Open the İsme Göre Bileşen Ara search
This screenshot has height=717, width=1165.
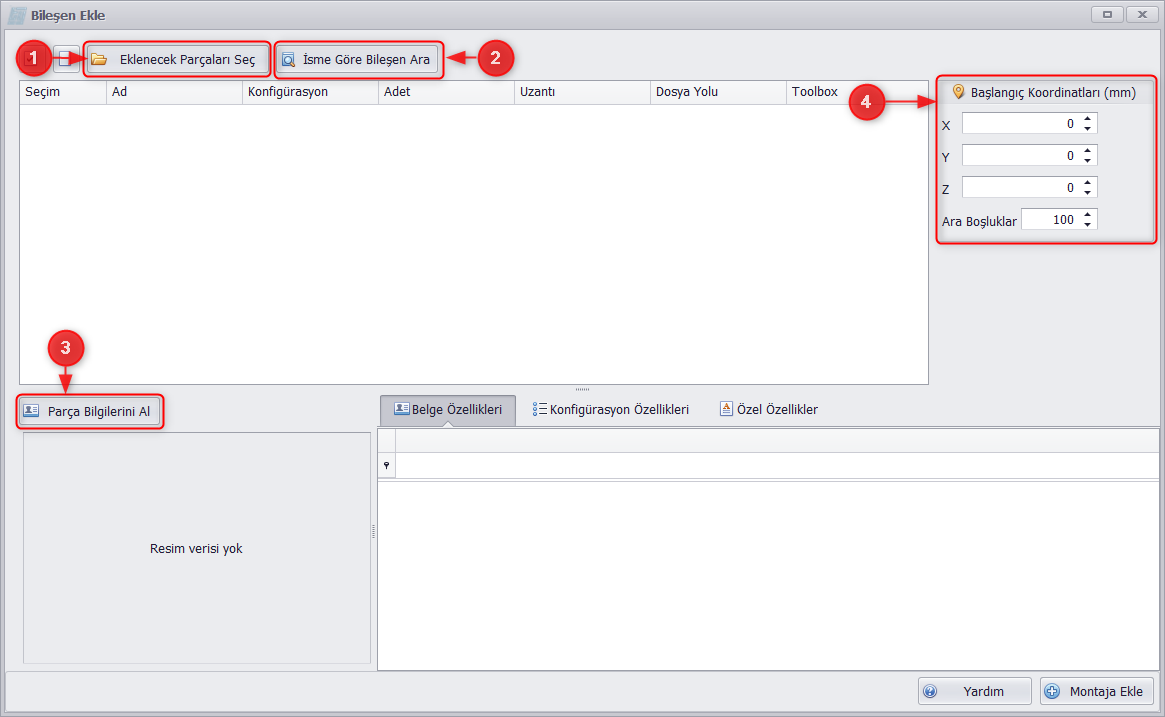pyautogui.click(x=358, y=59)
